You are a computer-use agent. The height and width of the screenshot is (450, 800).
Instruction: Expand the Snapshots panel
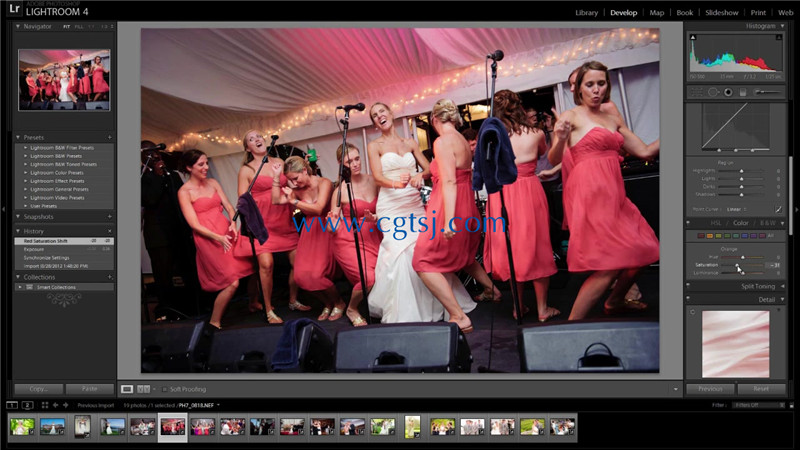[x=18, y=217]
